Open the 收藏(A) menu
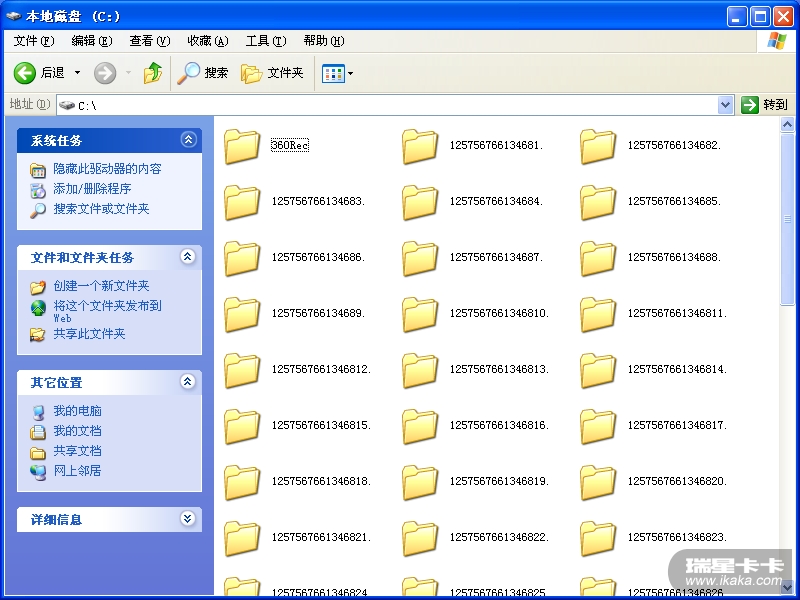The image size is (800, 600). 208,41
